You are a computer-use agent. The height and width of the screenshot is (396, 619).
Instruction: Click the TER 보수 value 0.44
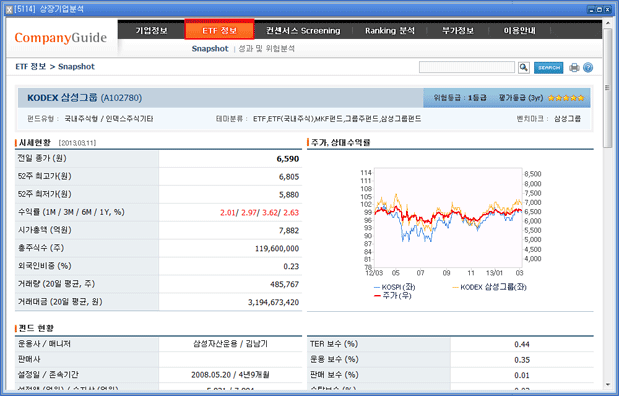[x=521, y=344]
